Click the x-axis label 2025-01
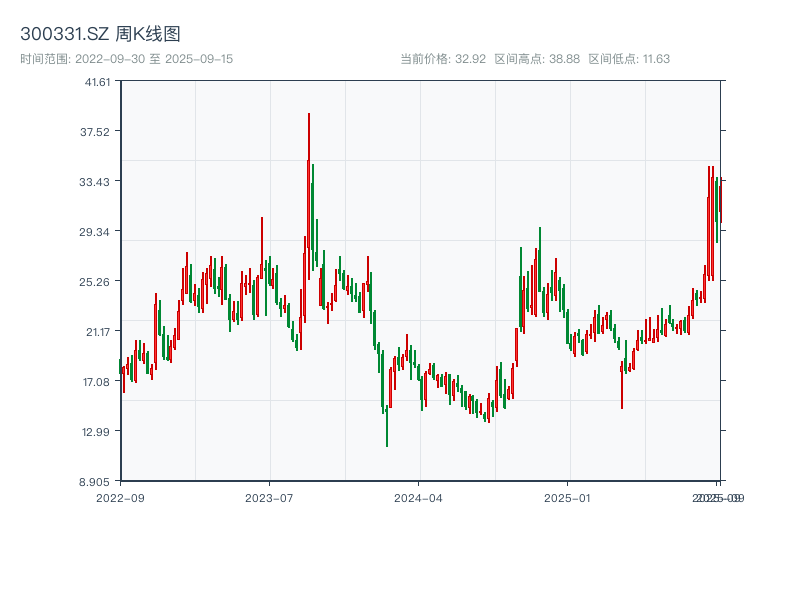The image size is (800, 600). tap(567, 498)
